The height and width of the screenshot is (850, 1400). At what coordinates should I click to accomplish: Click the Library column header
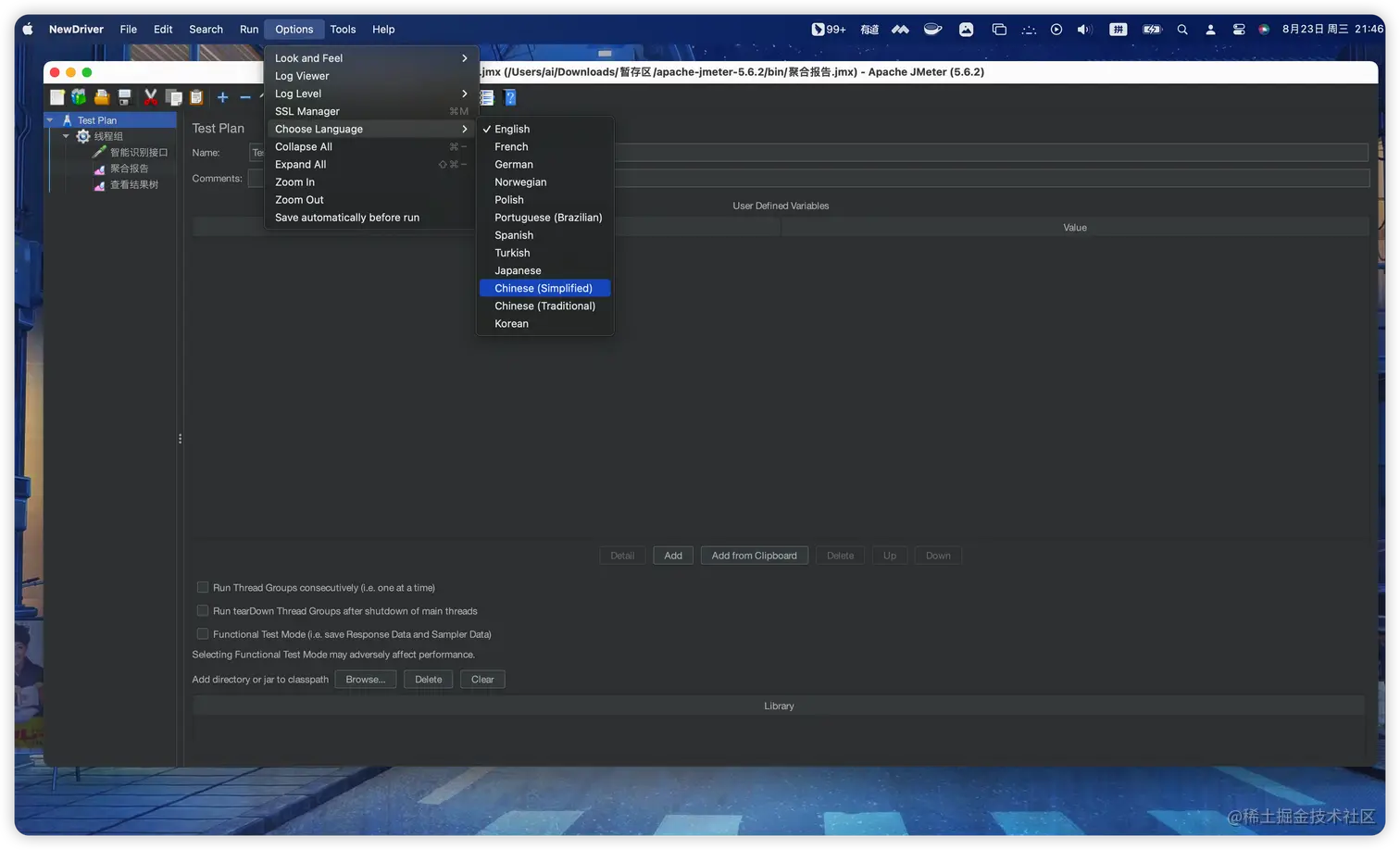tap(779, 706)
